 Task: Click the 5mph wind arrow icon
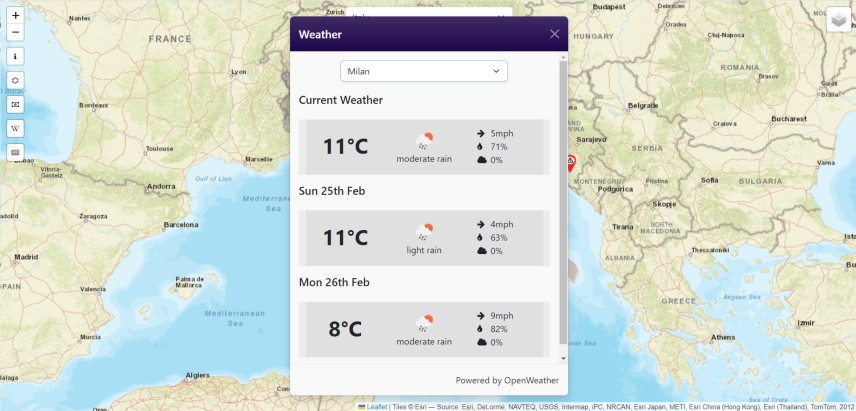[481, 133]
